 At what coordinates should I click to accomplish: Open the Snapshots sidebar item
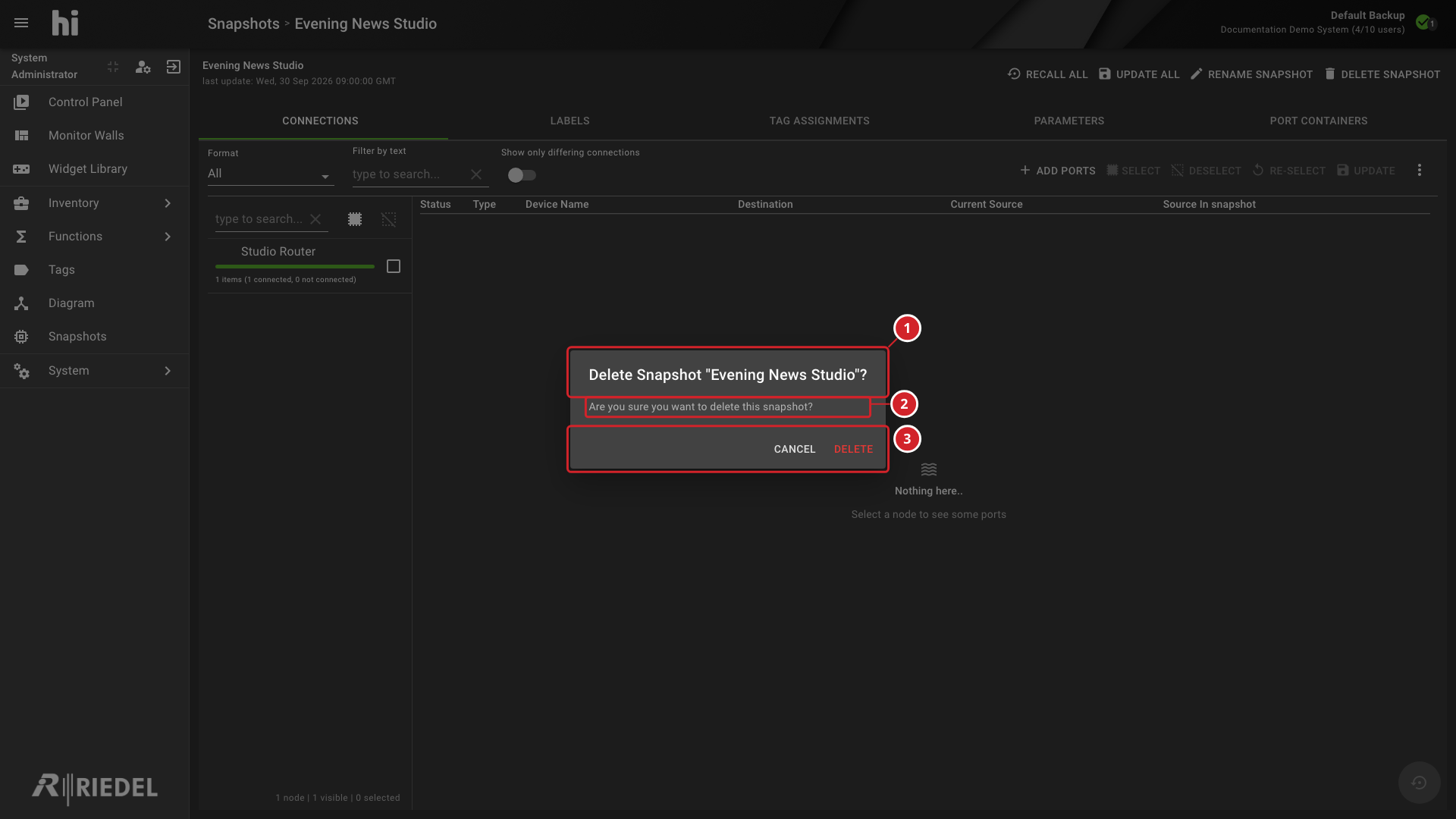coord(95,336)
